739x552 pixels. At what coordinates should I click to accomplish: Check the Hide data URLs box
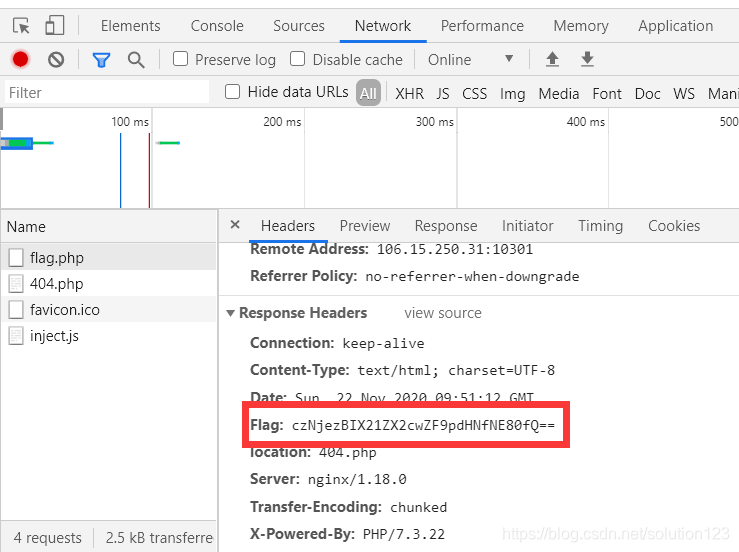point(232,91)
